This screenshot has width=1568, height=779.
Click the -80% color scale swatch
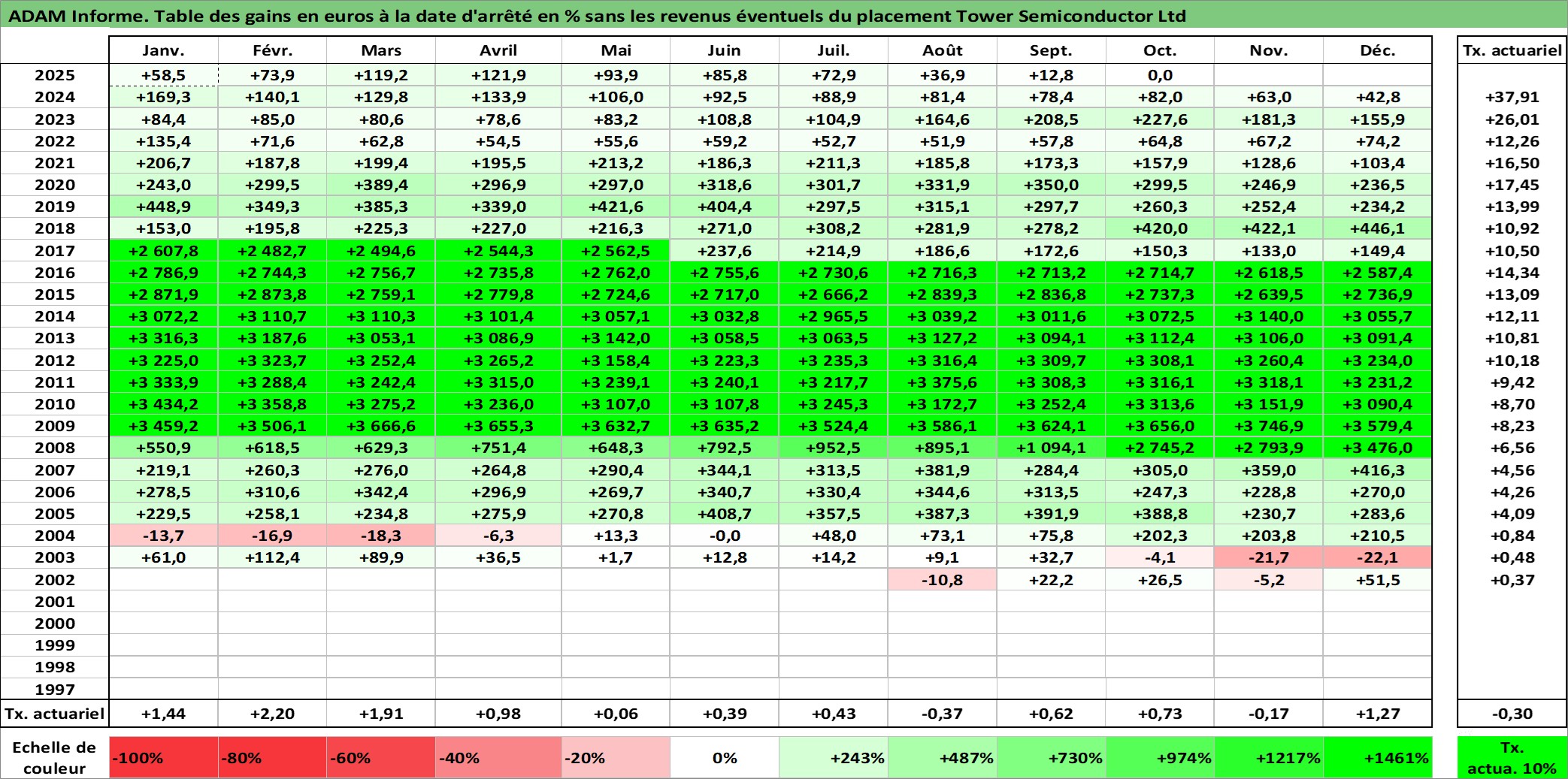[272, 757]
